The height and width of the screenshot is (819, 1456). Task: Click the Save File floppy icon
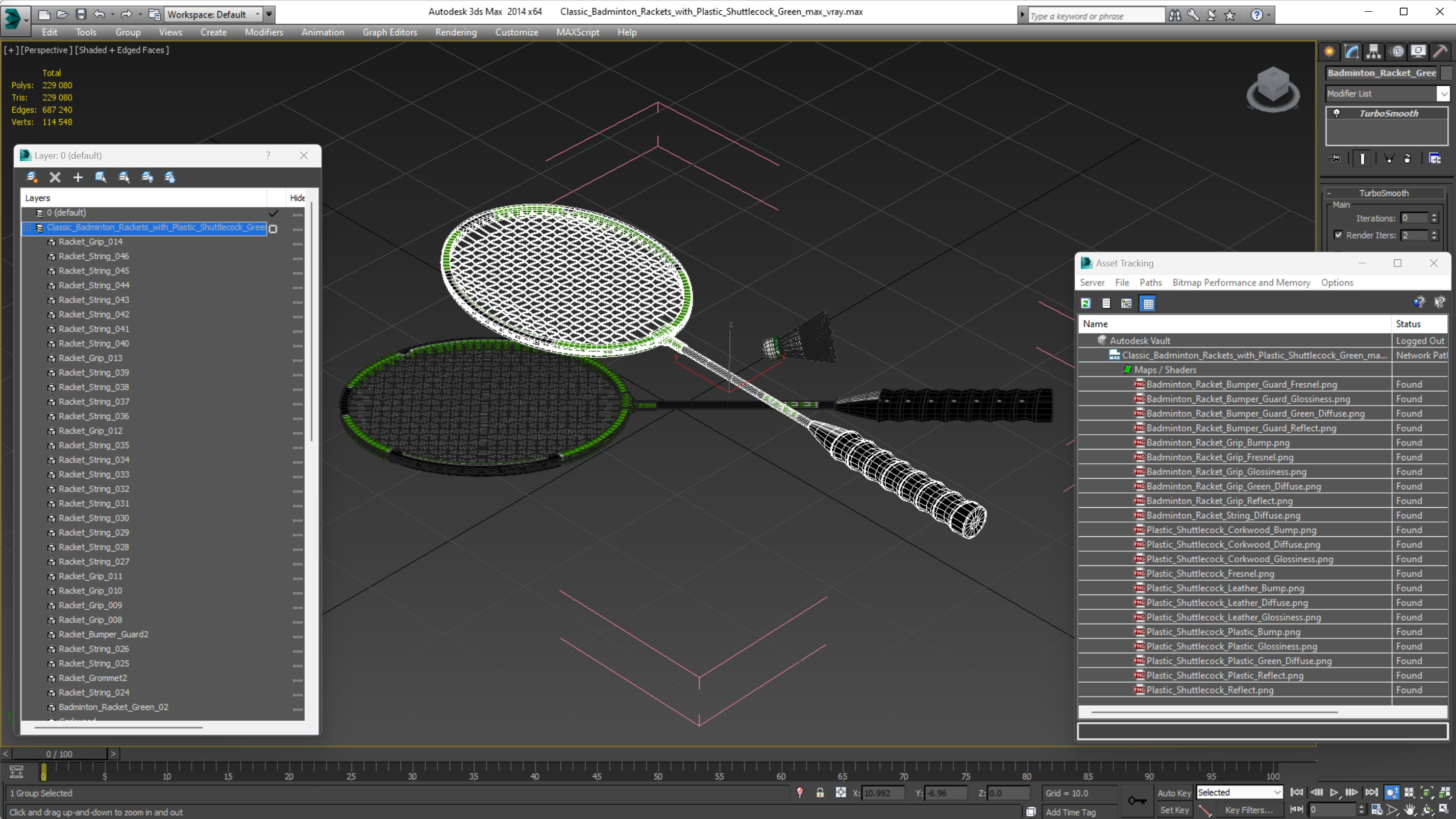click(81, 14)
